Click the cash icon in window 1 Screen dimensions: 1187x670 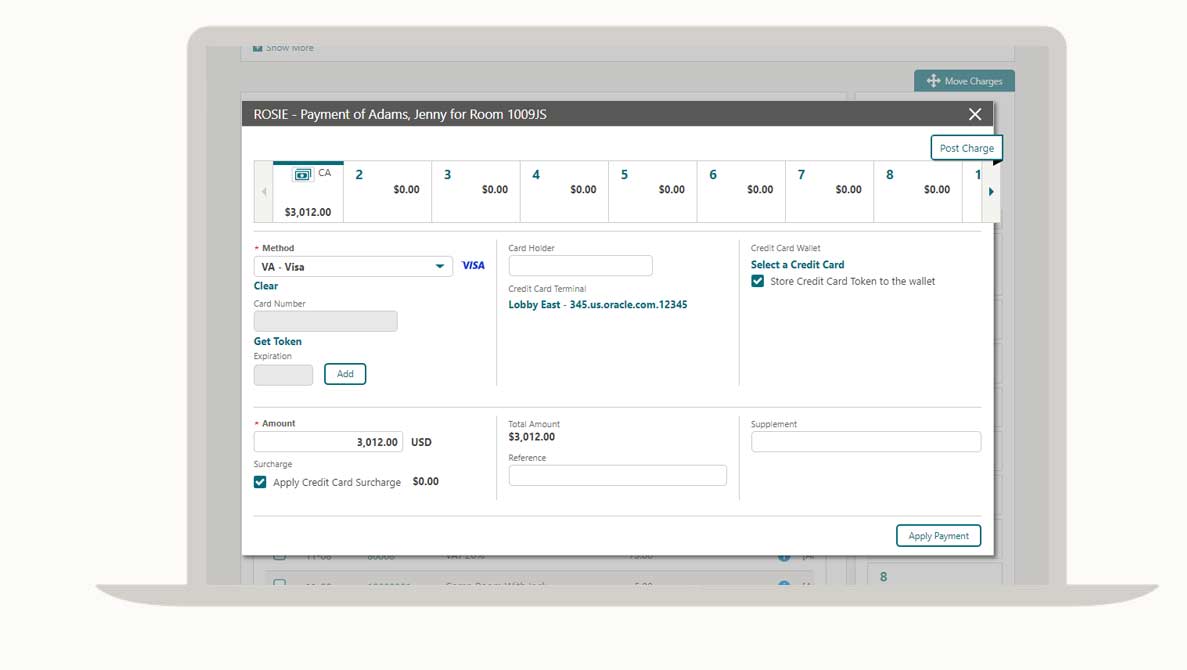pyautogui.click(x=303, y=174)
